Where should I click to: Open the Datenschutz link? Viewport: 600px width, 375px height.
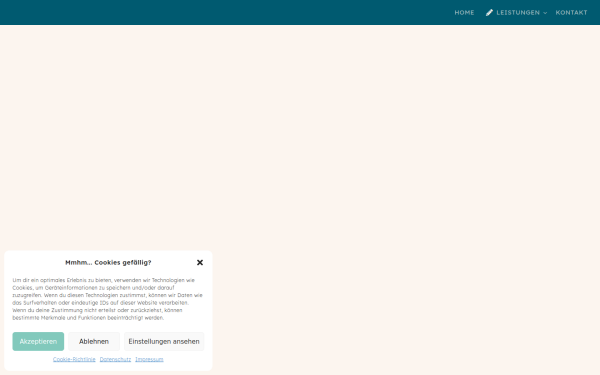click(x=115, y=359)
